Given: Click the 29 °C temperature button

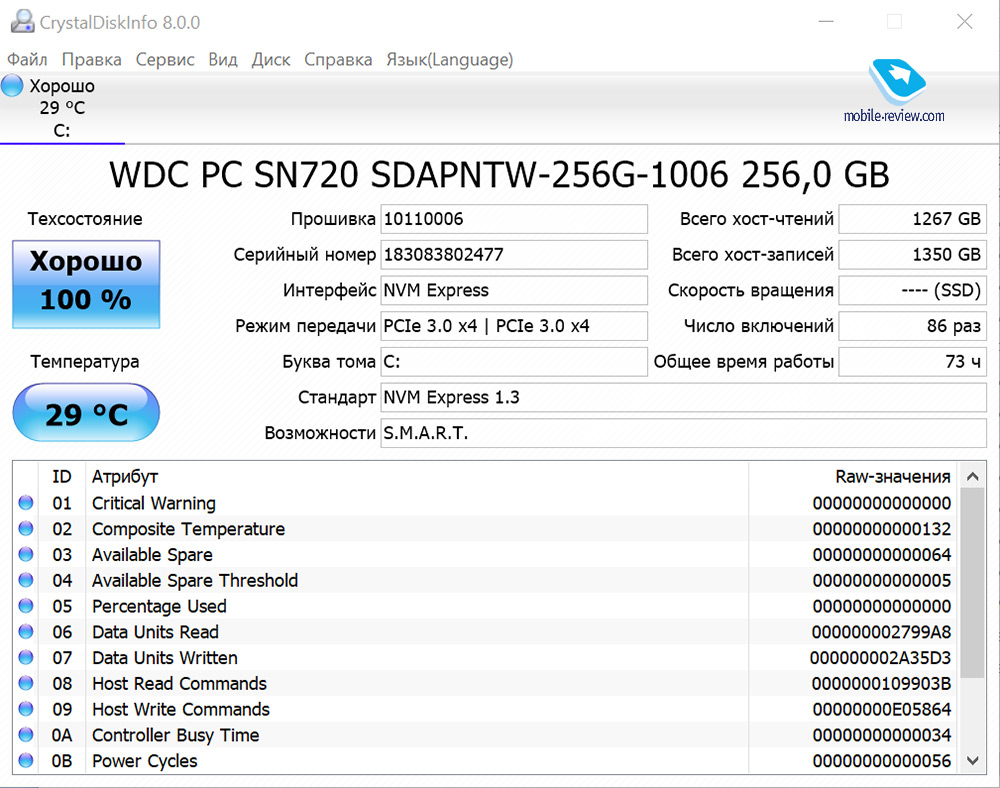Looking at the screenshot, I should pyautogui.click(x=86, y=412).
